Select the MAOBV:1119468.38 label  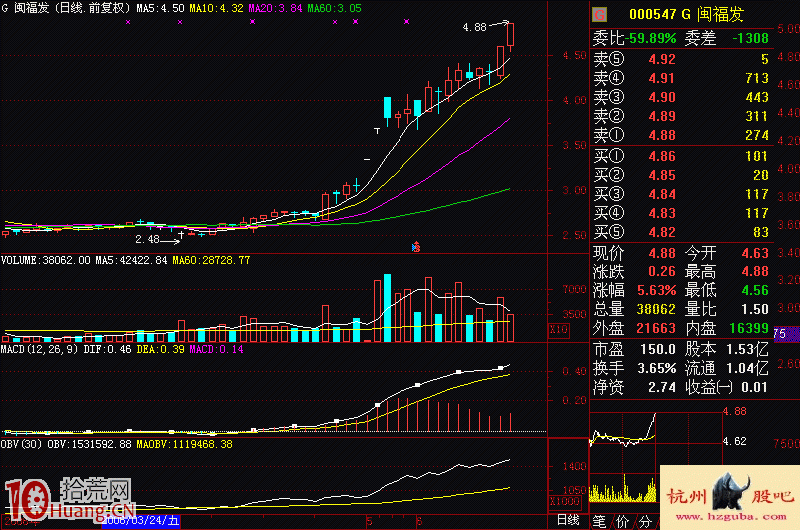pos(185,444)
